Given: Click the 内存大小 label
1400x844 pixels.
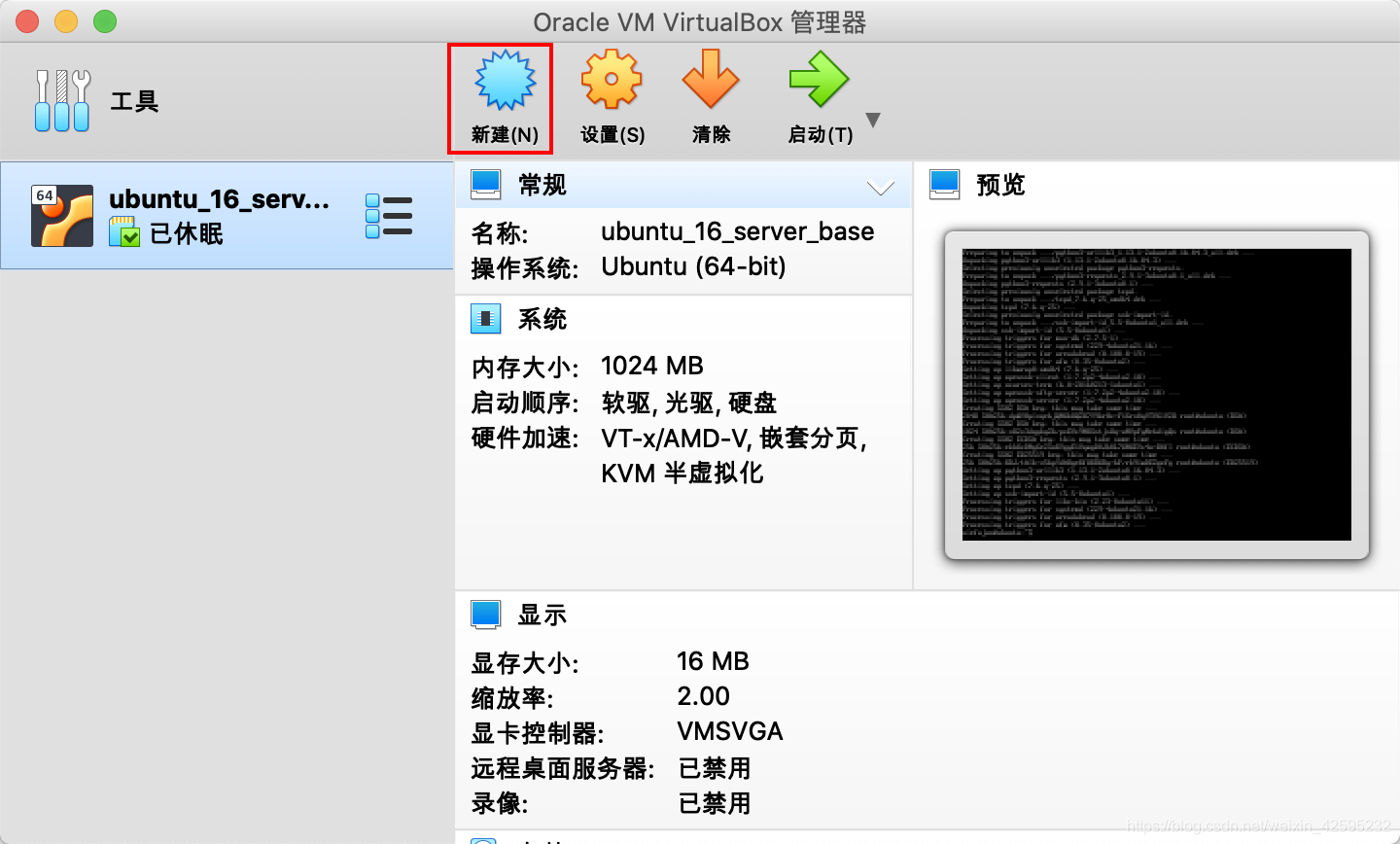Looking at the screenshot, I should 525,368.
